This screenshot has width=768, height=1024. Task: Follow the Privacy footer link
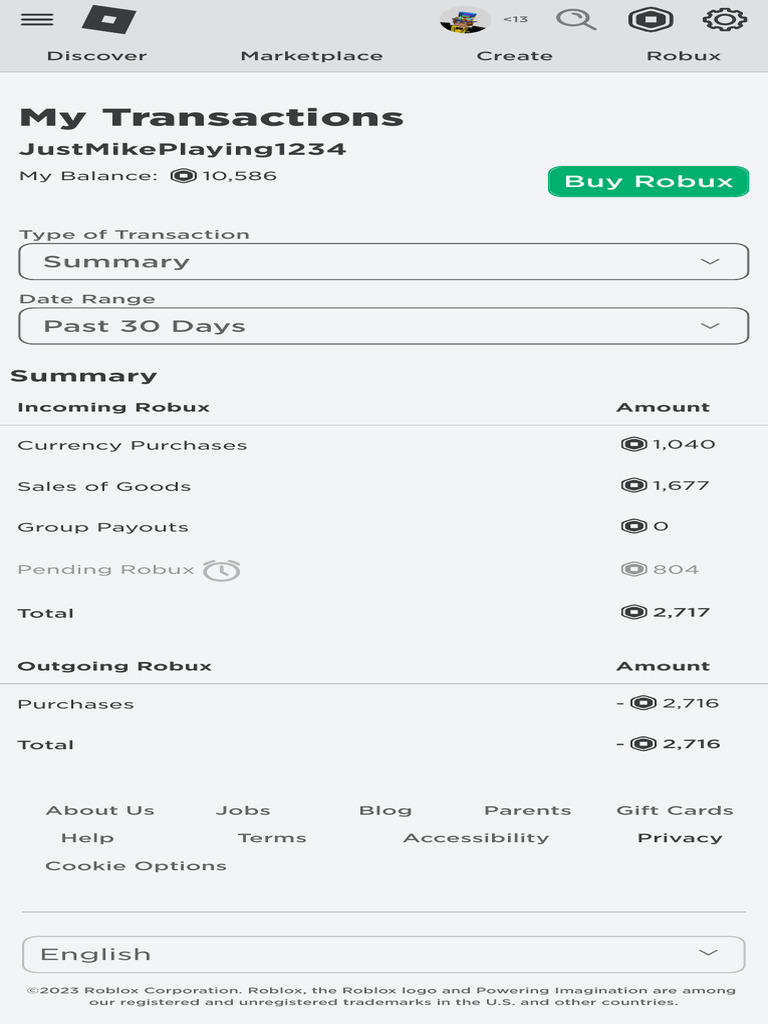click(x=679, y=838)
